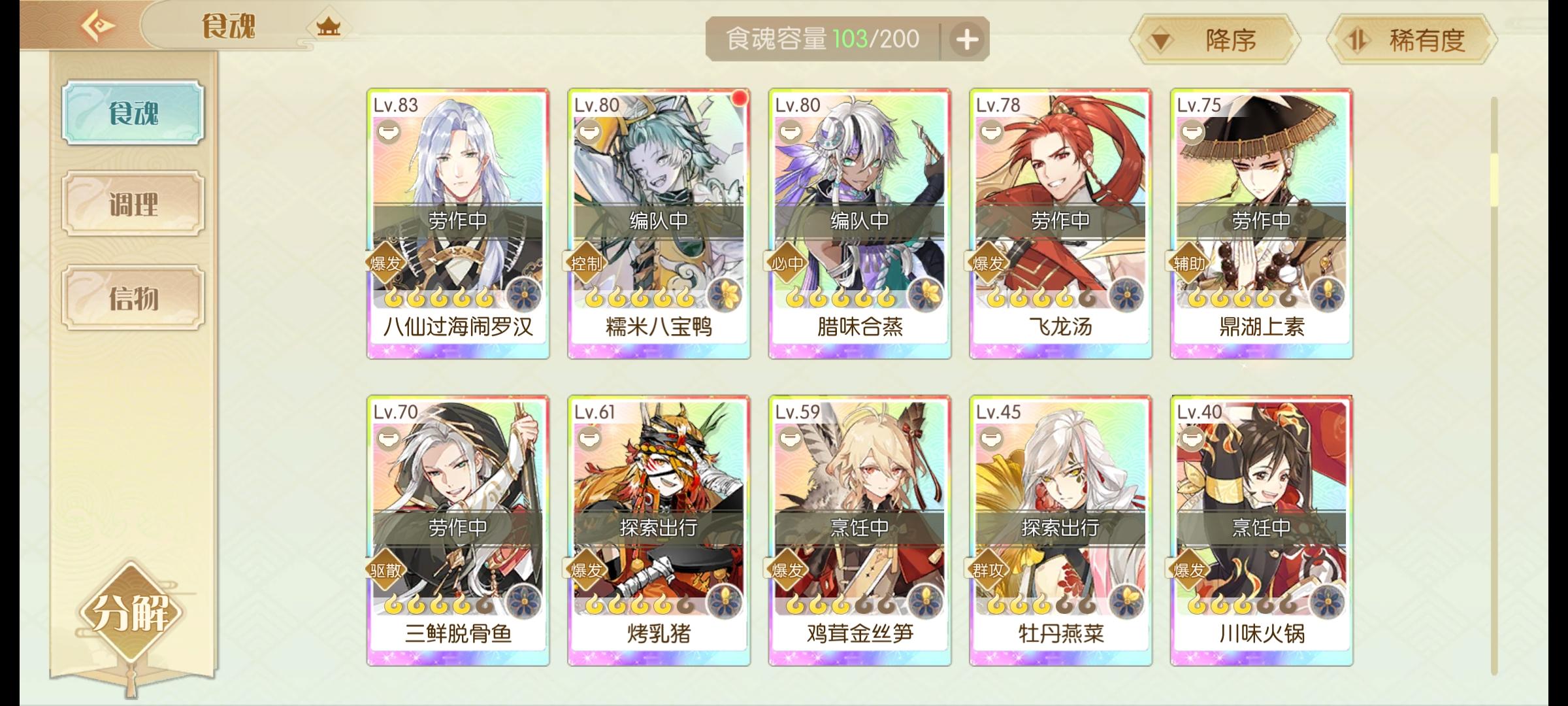Tap the flower badge on 腊味合蒸 card
Screen dimensions: 1568x706
(925, 294)
